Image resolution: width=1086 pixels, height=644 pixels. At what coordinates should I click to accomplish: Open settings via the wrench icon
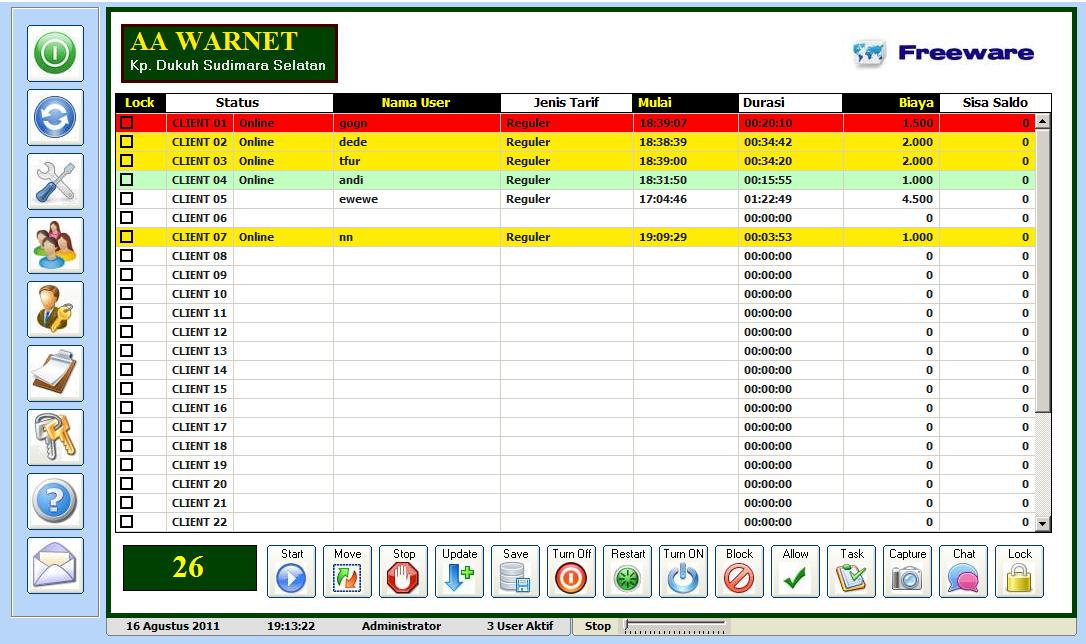54,181
